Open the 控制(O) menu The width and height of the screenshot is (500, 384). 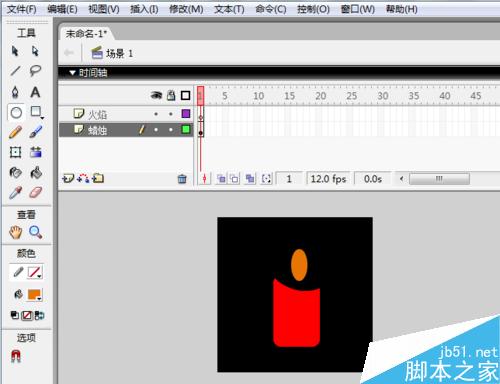(313, 9)
